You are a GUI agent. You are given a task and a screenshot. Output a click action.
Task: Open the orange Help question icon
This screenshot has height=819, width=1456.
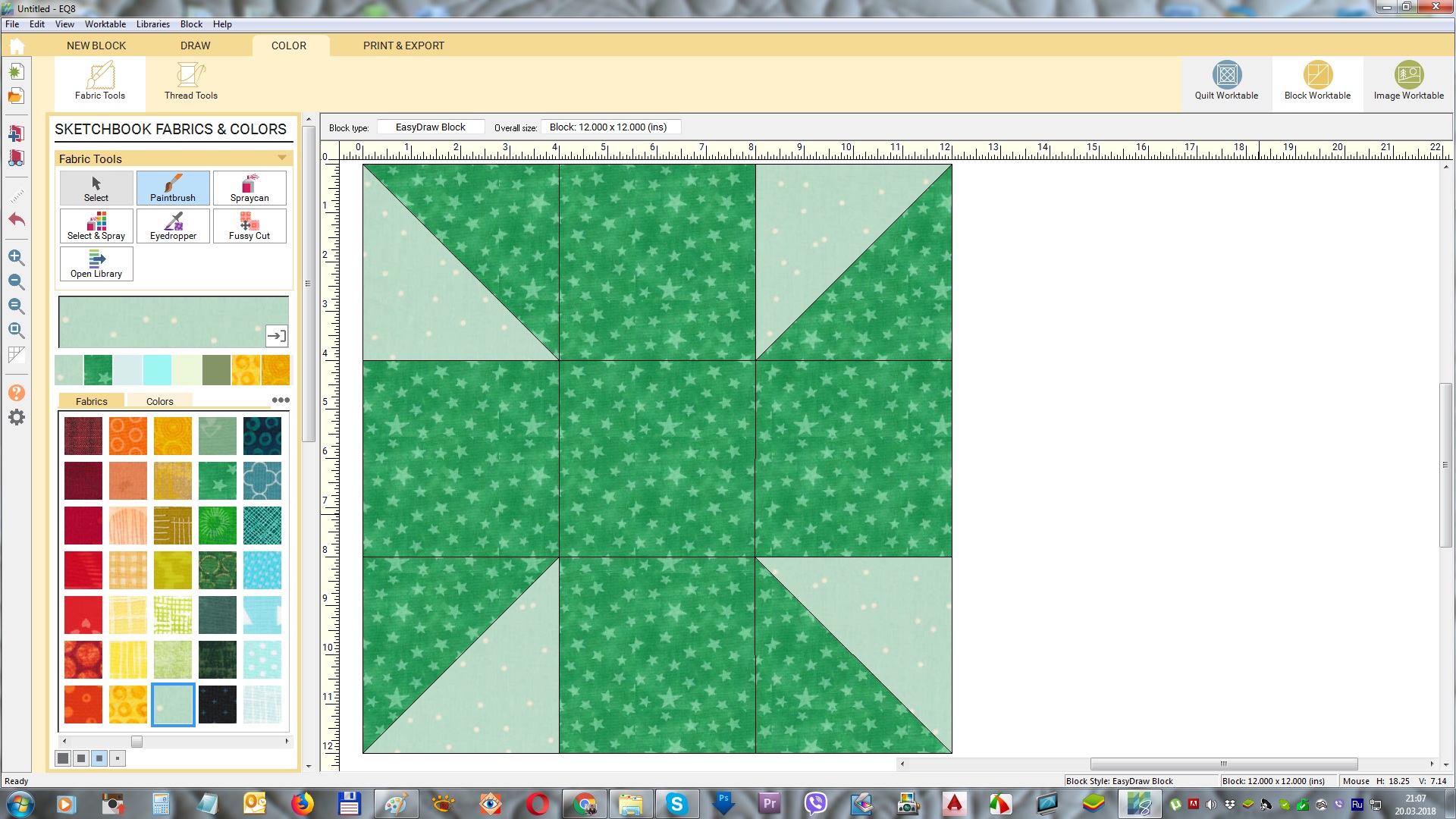pos(16,393)
